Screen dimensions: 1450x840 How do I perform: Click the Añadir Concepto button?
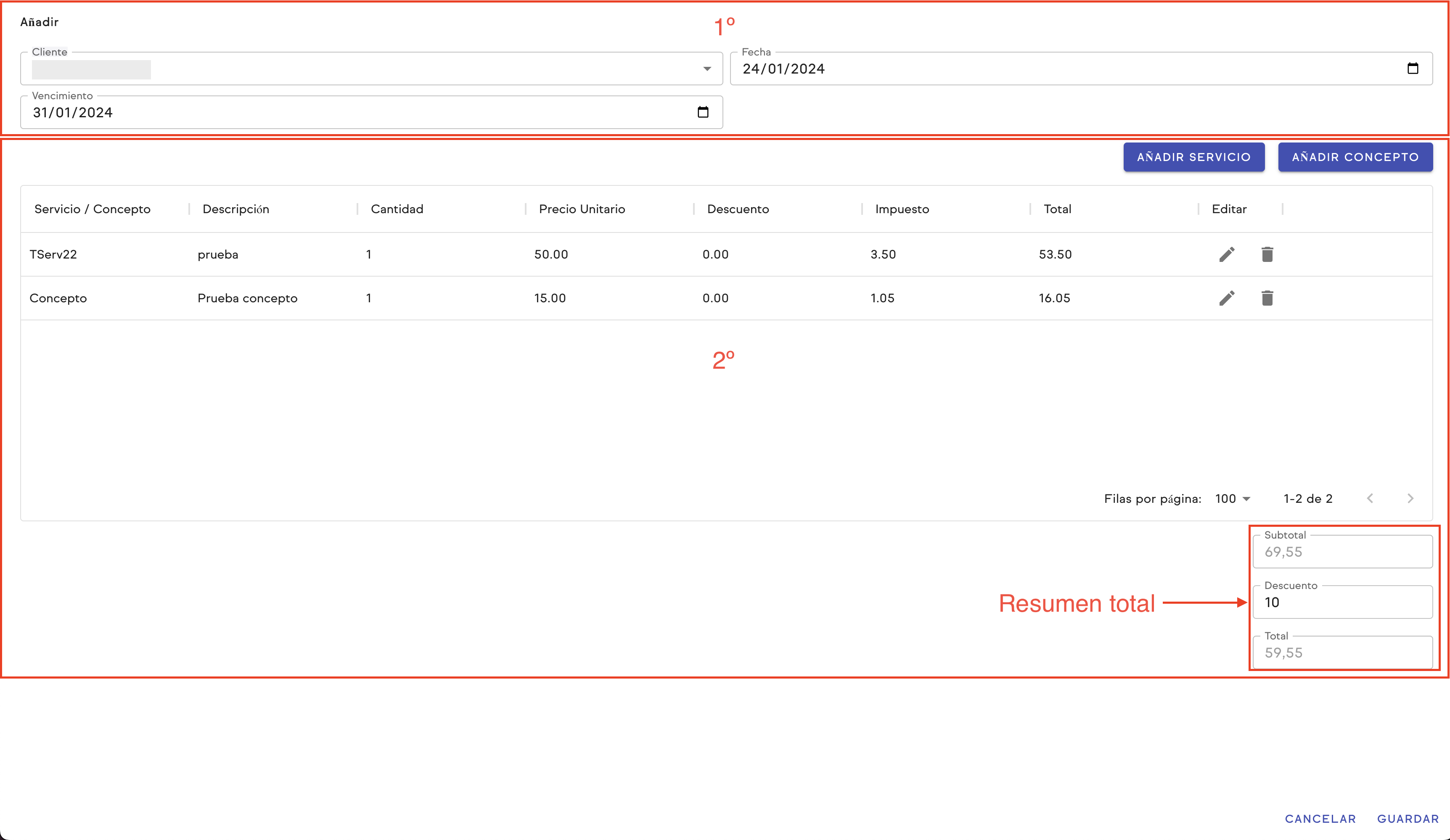coord(1355,157)
